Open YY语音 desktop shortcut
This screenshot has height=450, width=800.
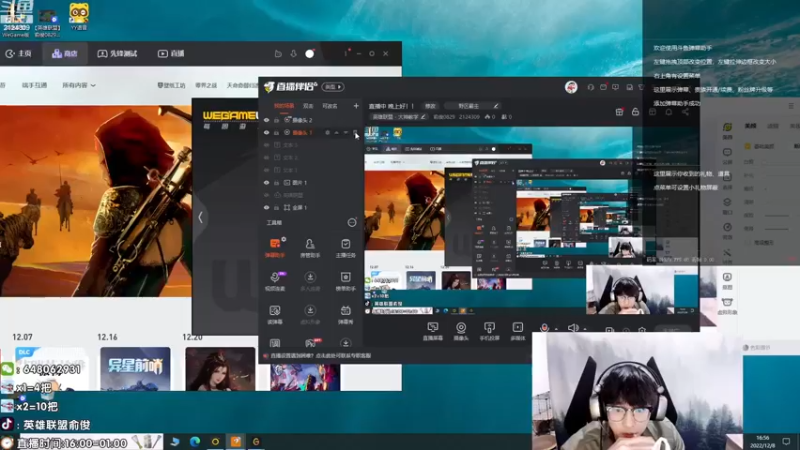pos(79,16)
